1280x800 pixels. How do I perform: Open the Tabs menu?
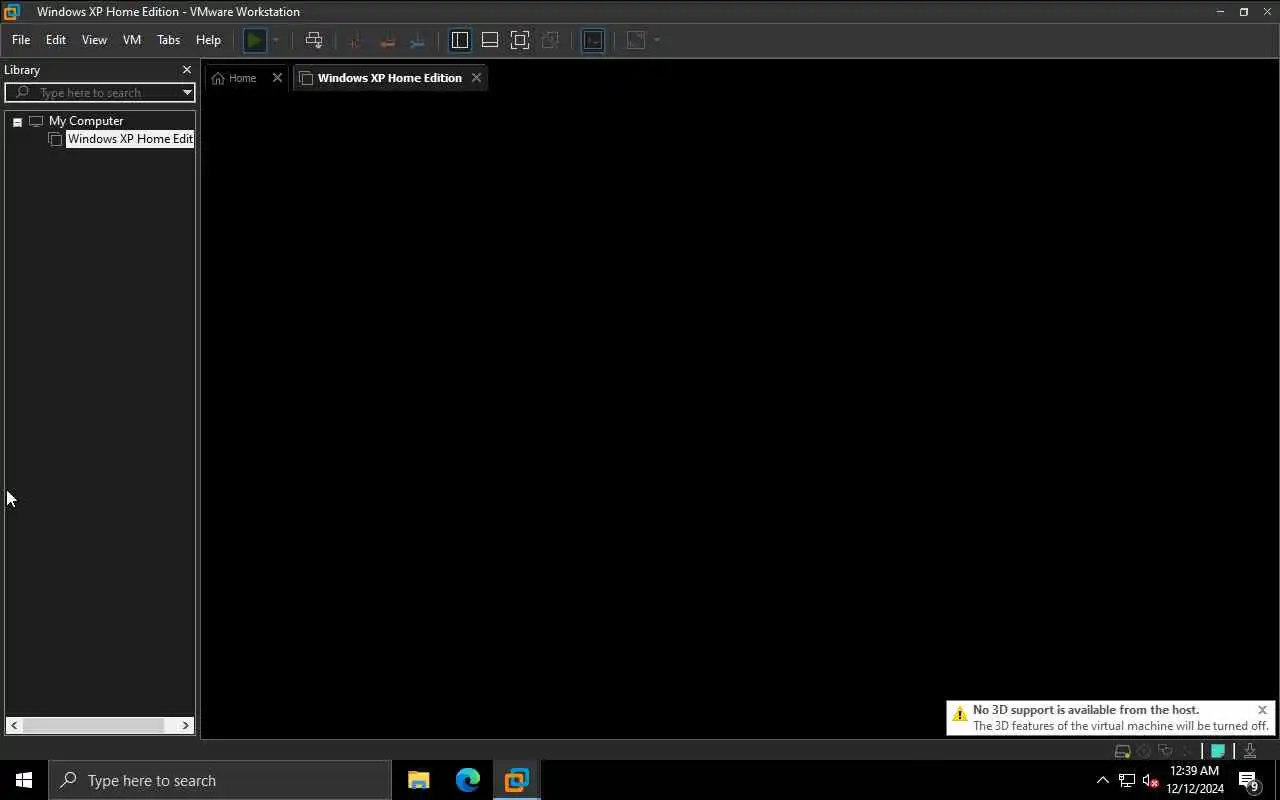[168, 40]
